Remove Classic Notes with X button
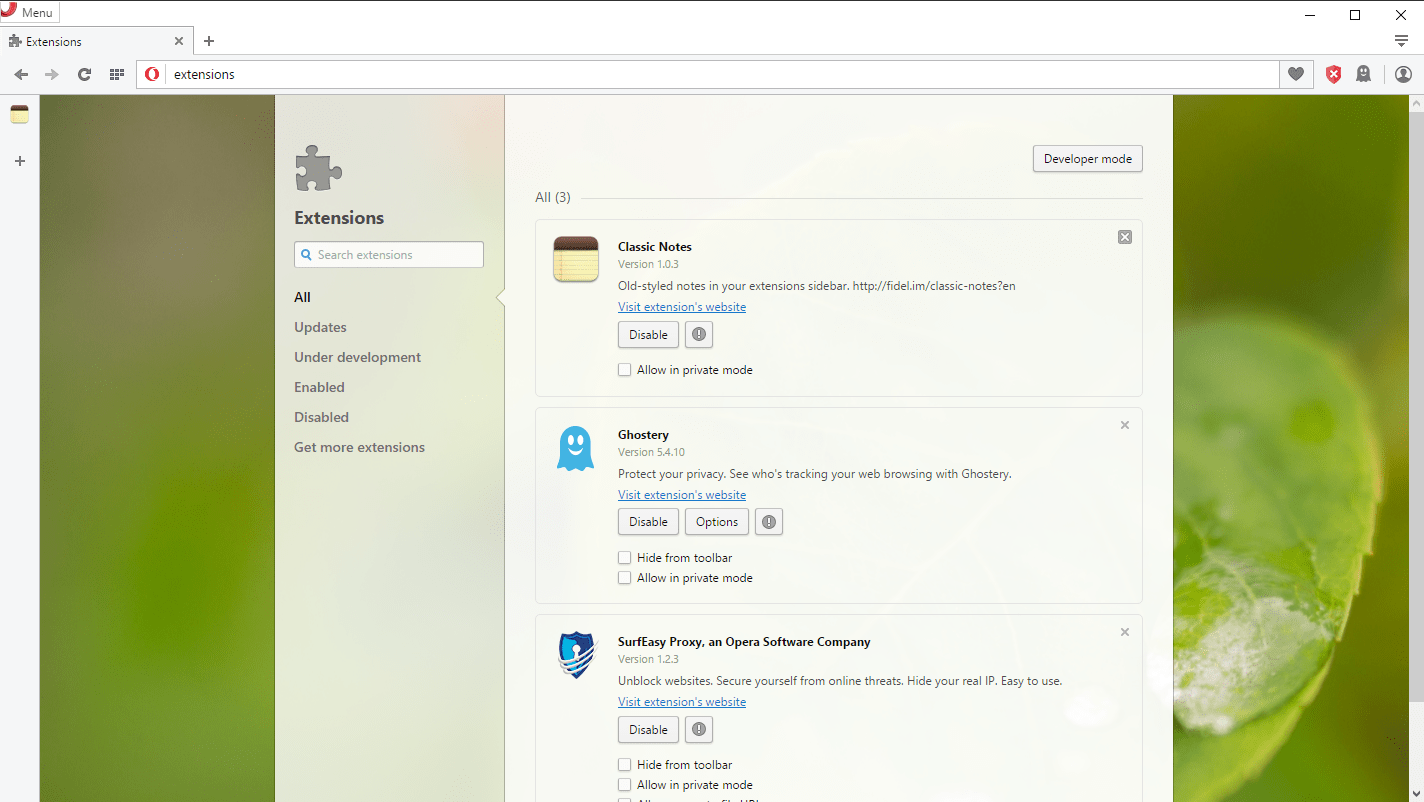The image size is (1424, 802). pyautogui.click(x=1125, y=237)
